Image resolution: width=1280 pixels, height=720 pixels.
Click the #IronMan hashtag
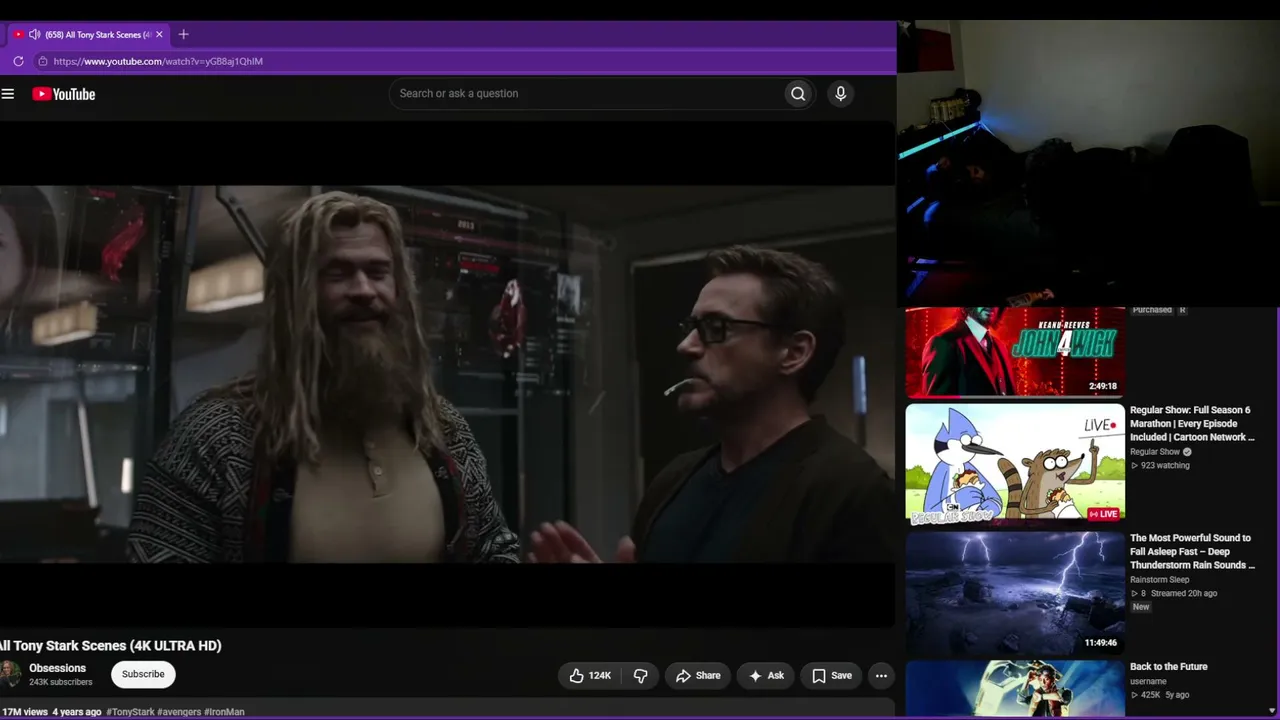[225, 712]
